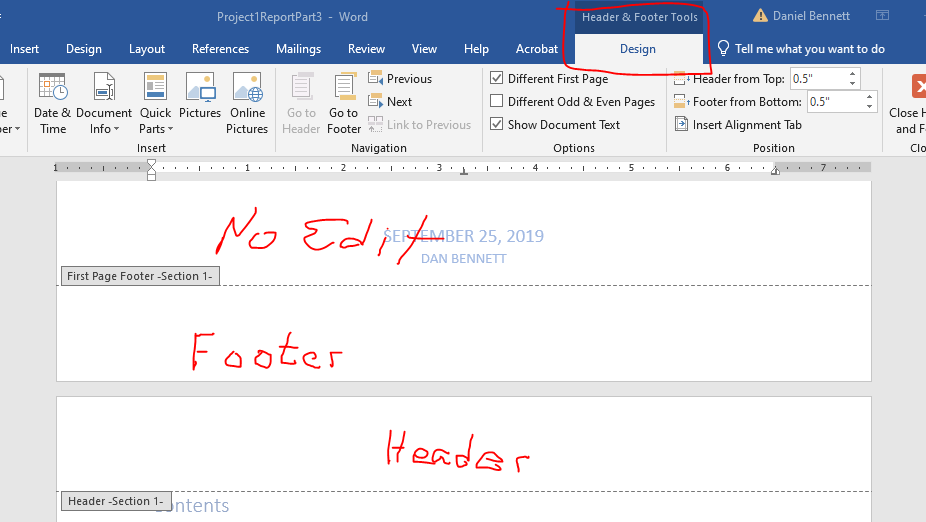Toggle Show Document Text checkbox
Viewport: 926px width, 522px height.
click(497, 125)
